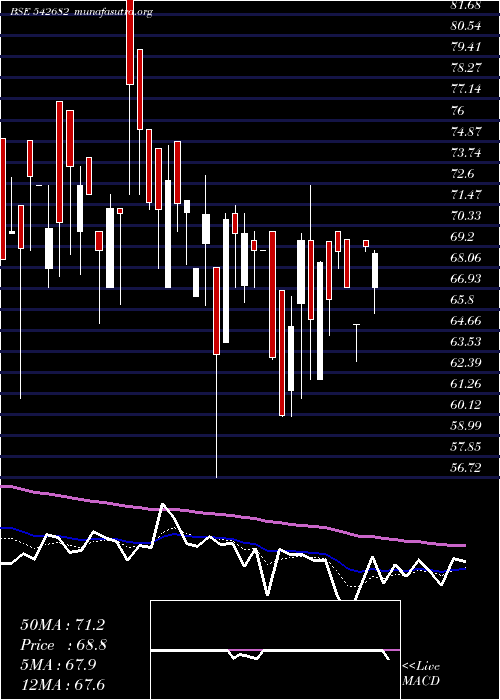500x700 pixels.
Task: Click the <<Live MACD label
Action: (421, 673)
